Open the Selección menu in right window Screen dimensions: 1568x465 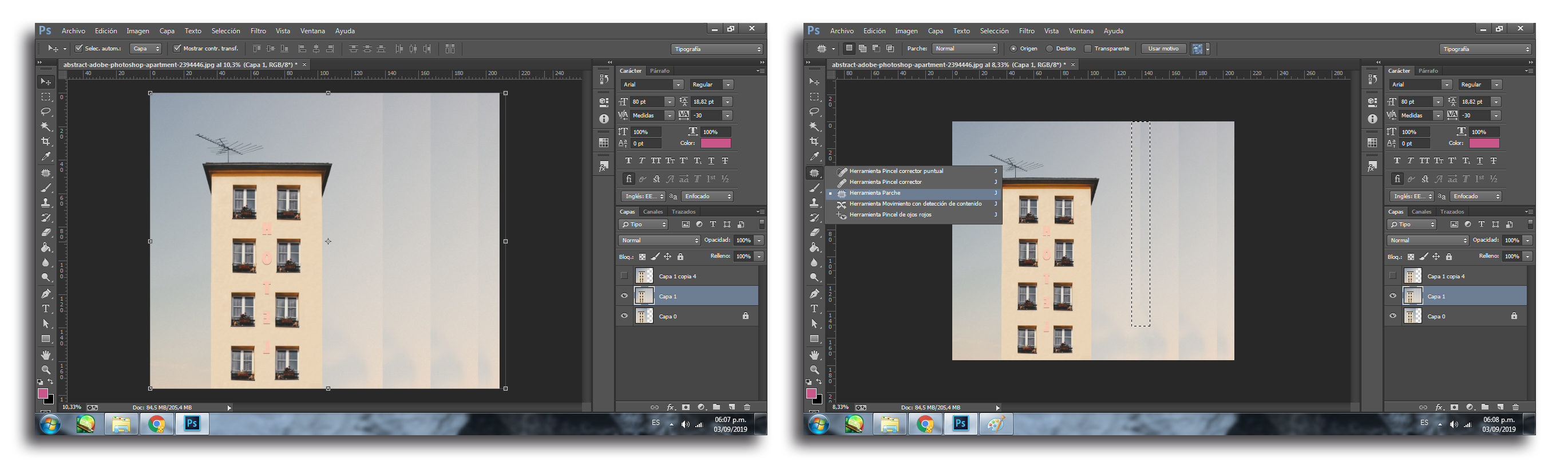click(994, 31)
